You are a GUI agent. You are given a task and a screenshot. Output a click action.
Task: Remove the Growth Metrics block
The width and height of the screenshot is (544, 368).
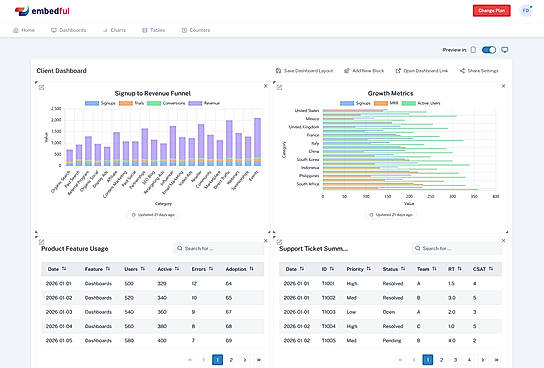pyautogui.click(x=503, y=86)
